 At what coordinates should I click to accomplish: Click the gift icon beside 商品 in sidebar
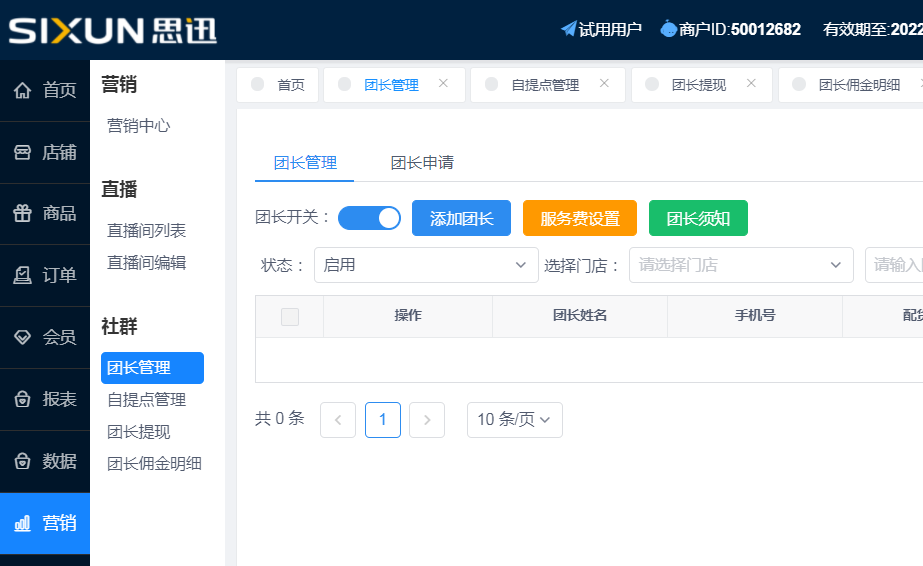(x=22, y=213)
